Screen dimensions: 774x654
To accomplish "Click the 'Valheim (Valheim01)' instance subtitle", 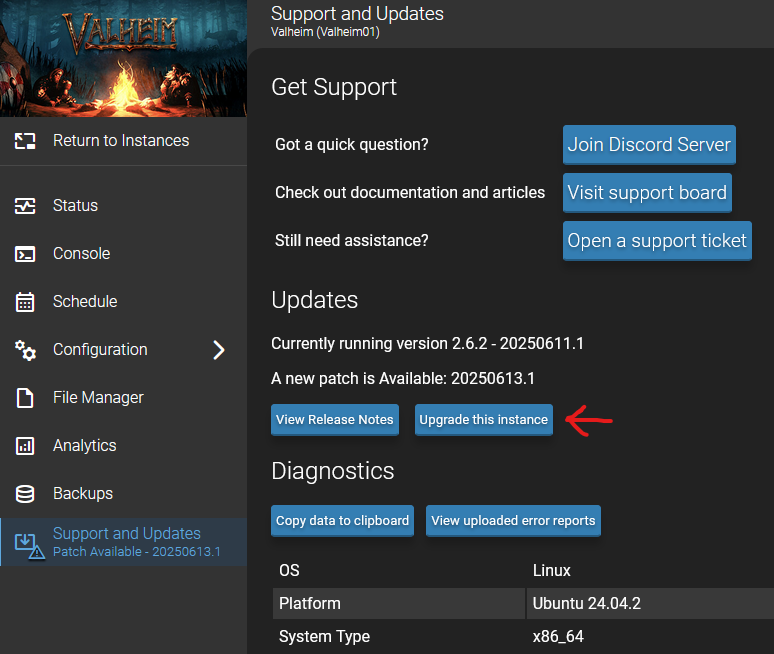I will point(325,32).
